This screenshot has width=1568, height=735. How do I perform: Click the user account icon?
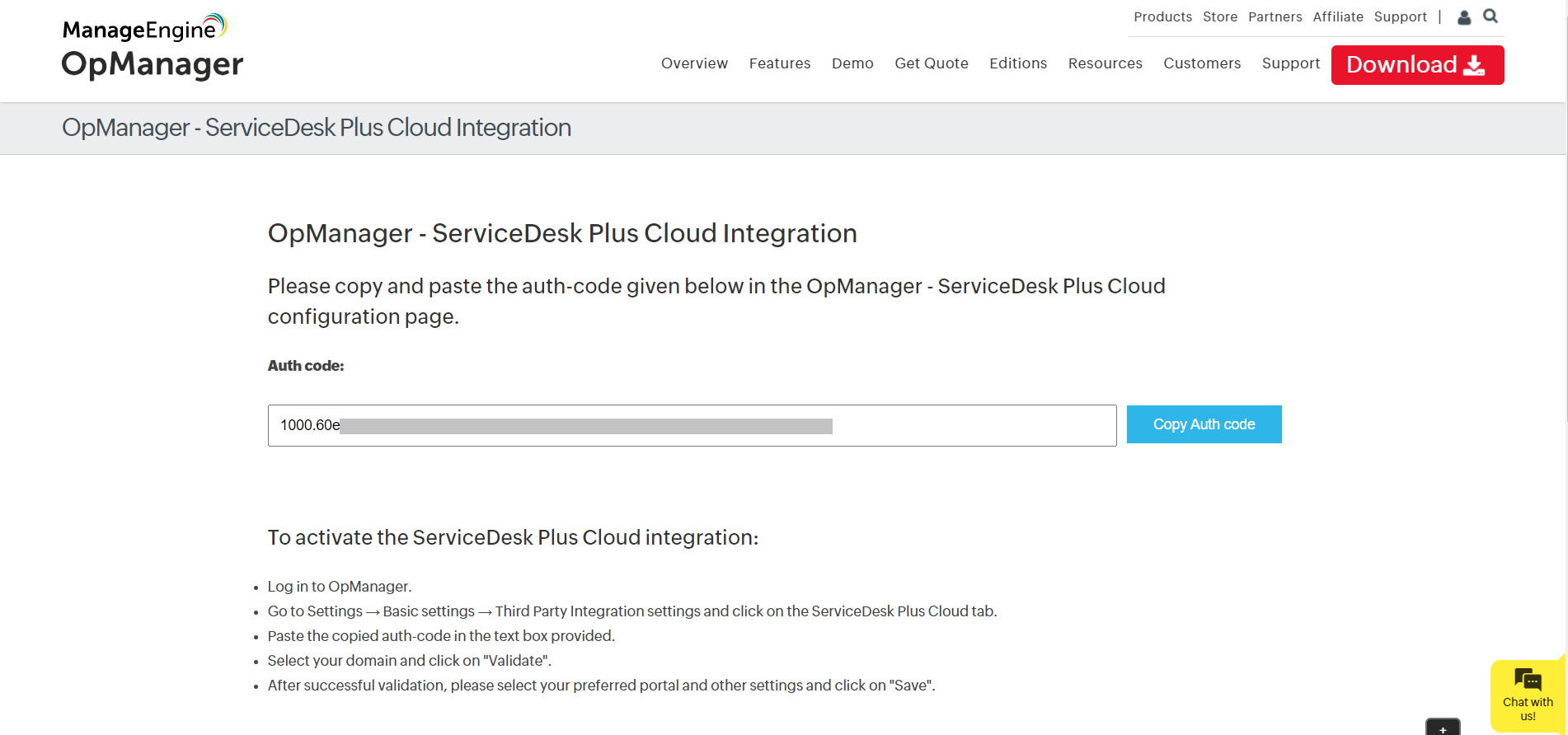tap(1464, 17)
